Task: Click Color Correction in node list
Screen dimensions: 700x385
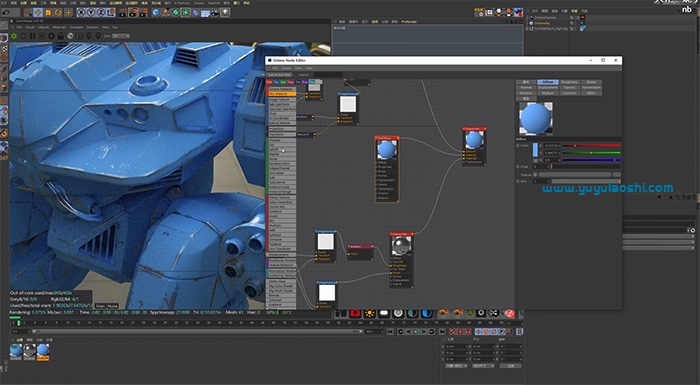Action: click(x=282, y=202)
